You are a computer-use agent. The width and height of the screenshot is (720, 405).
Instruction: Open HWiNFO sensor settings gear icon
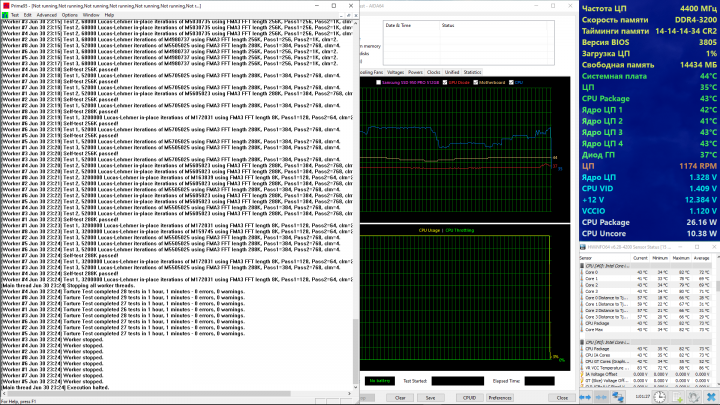pos(694,397)
